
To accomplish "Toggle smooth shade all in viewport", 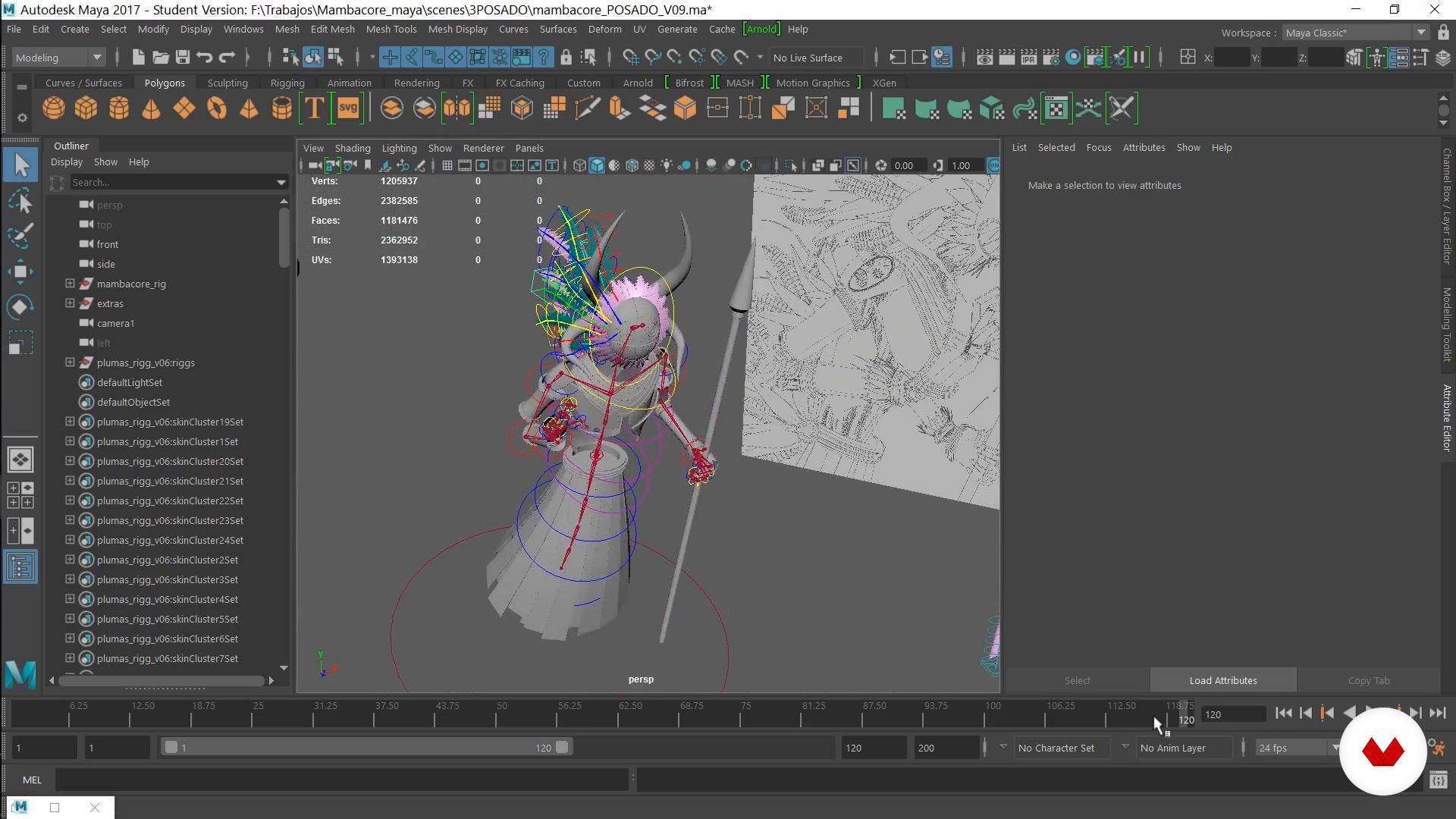I will (597, 165).
